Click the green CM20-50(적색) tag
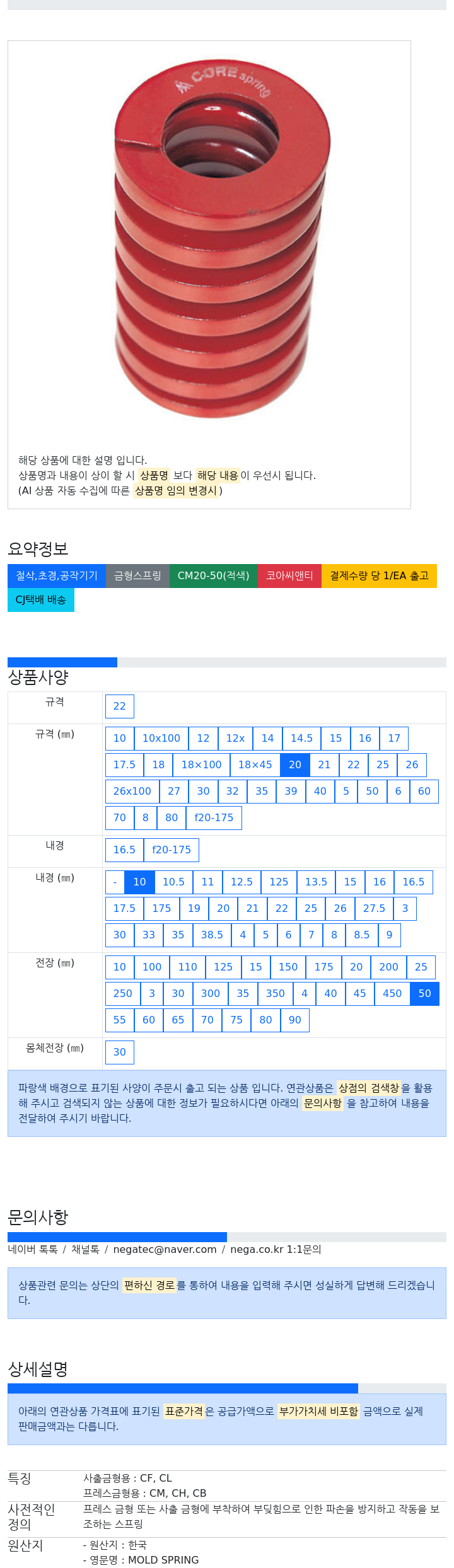The width and height of the screenshot is (454, 1568). point(214,576)
